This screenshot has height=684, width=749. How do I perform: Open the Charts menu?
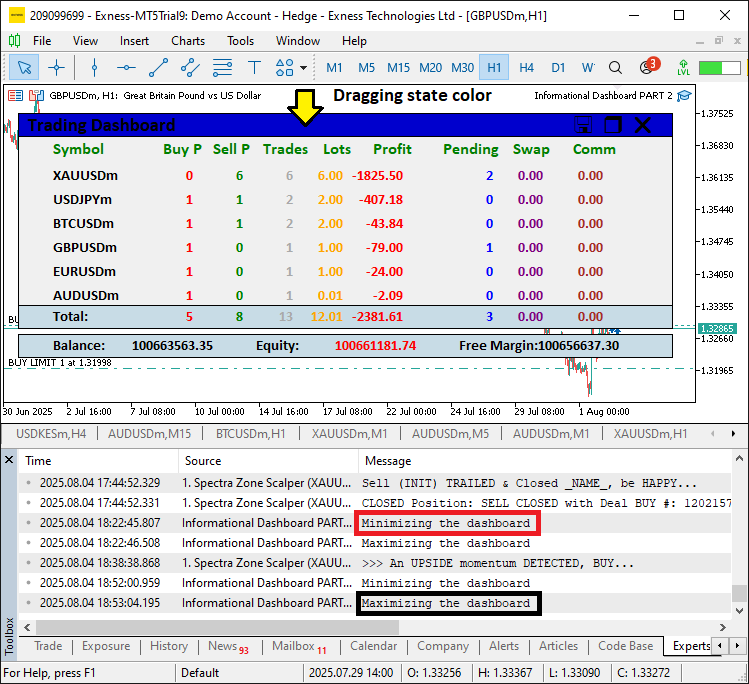[188, 41]
